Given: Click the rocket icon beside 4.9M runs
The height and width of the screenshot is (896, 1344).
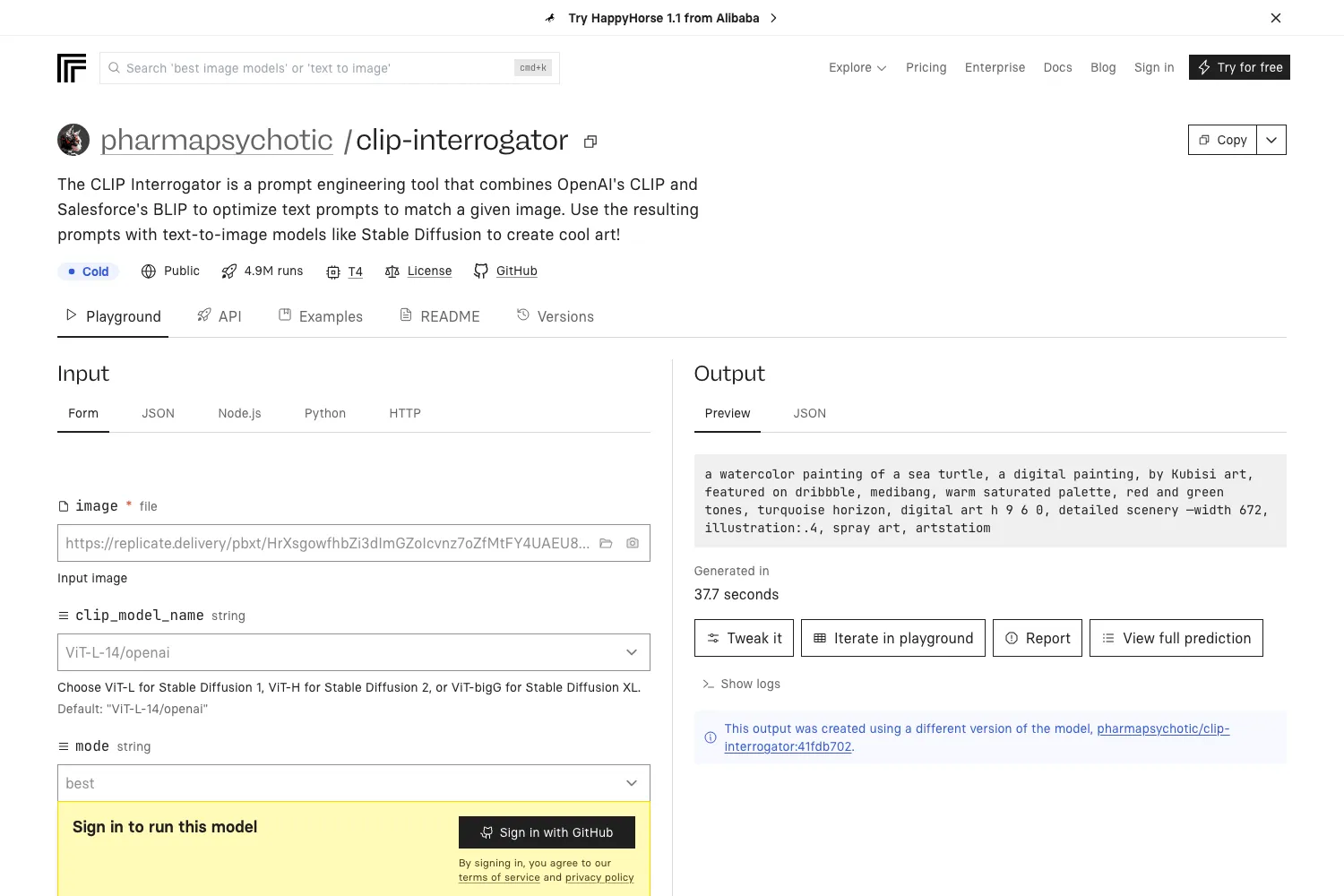Looking at the screenshot, I should tap(229, 271).
